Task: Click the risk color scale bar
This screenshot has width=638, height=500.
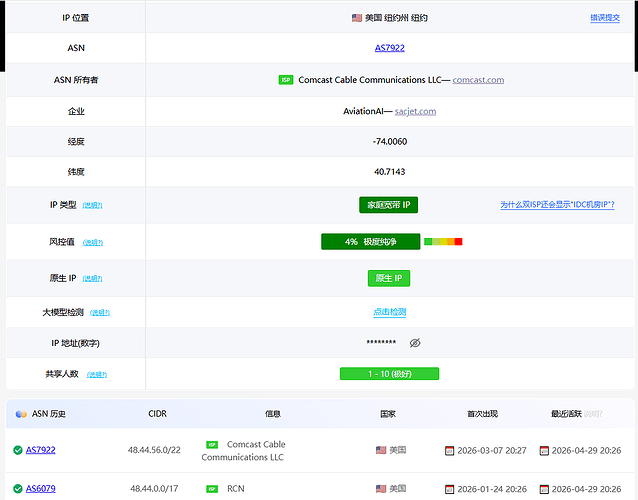Action: click(443, 242)
